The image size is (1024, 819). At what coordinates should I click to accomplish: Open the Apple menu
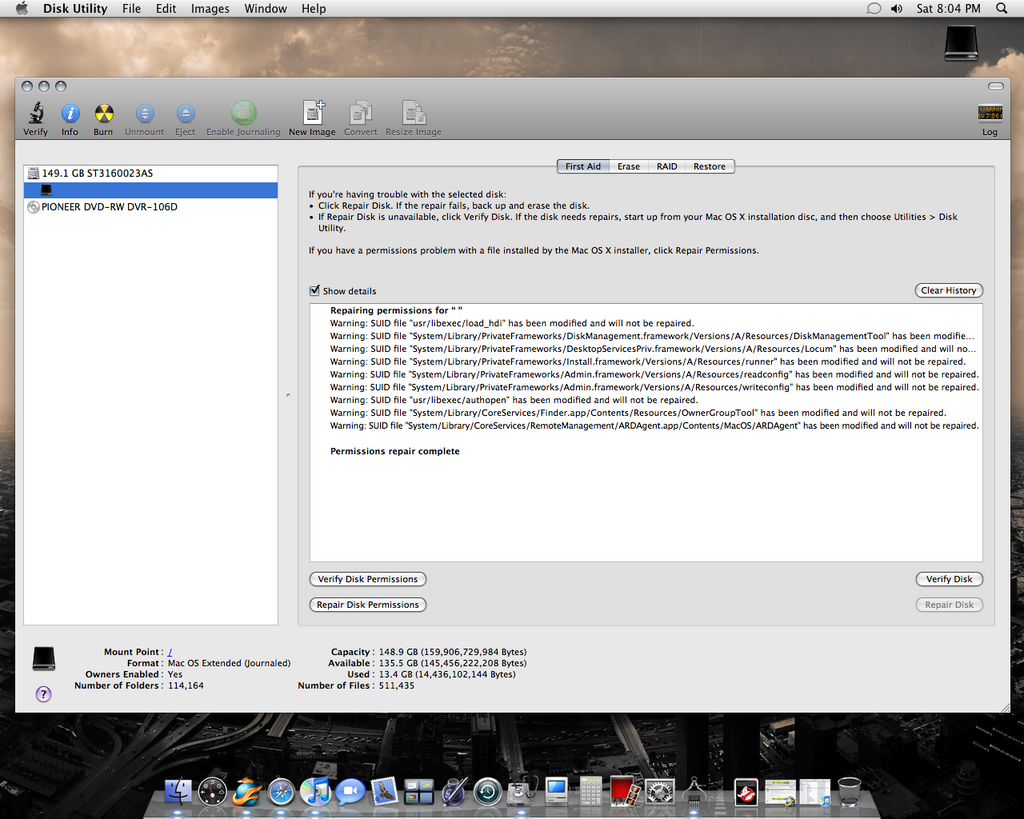22,8
